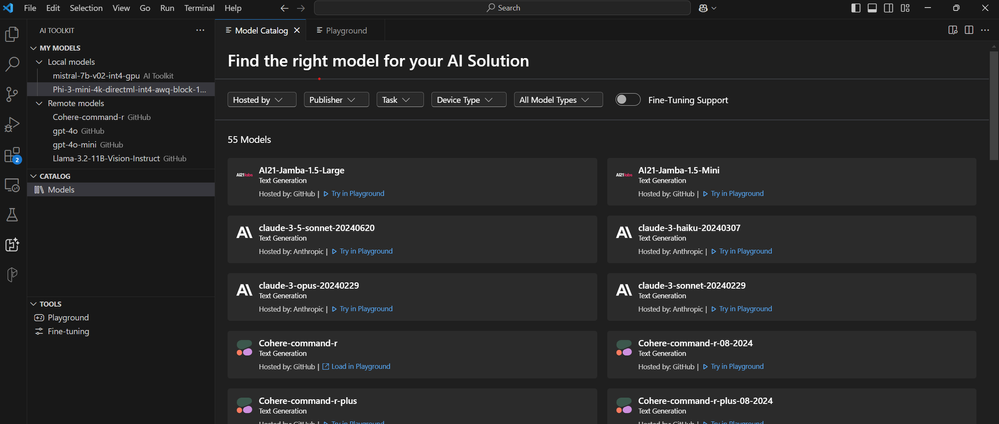
Task: Open Copilot icon in title bar
Action: 708,8
